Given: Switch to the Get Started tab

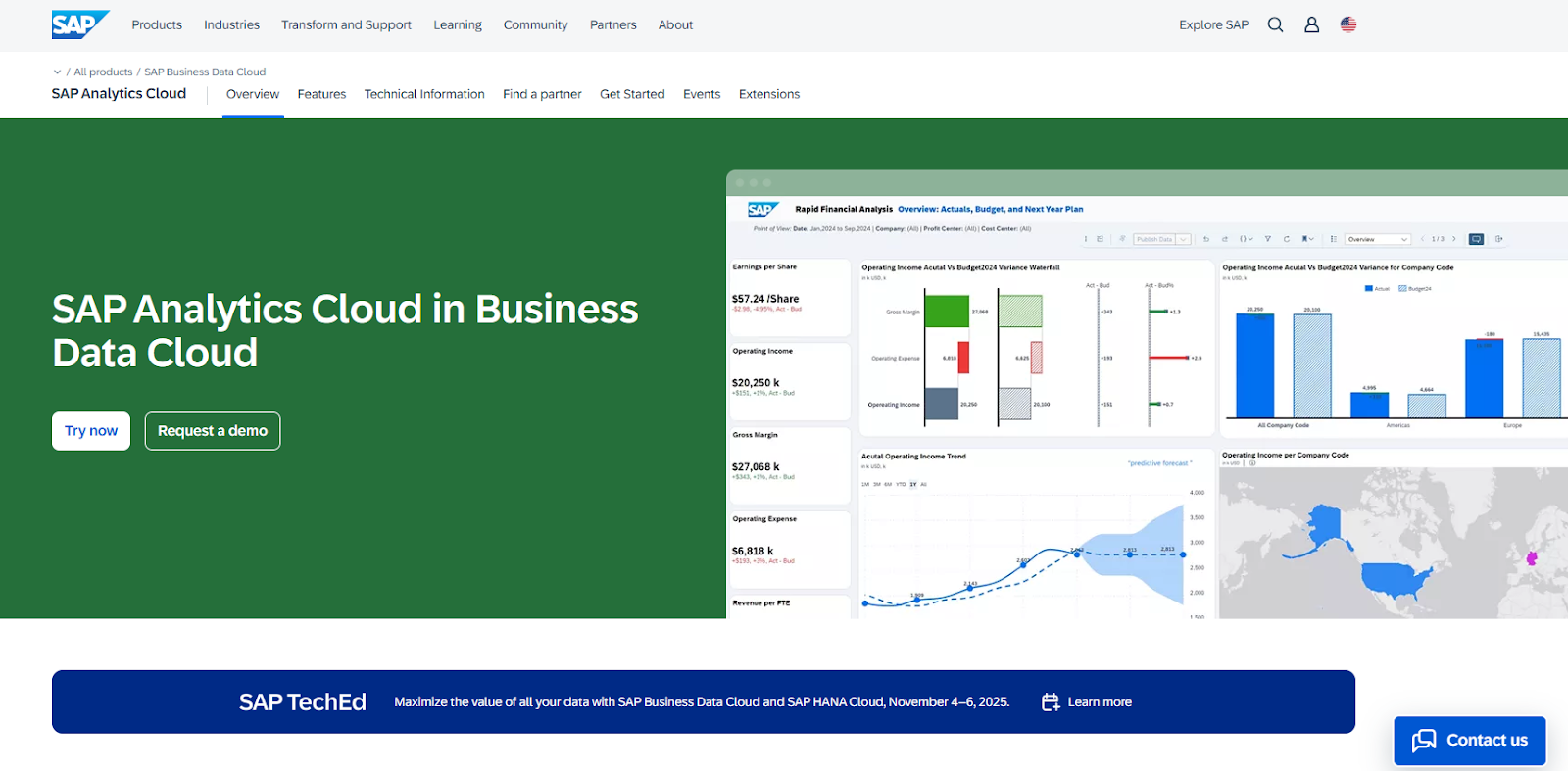Looking at the screenshot, I should click(632, 94).
